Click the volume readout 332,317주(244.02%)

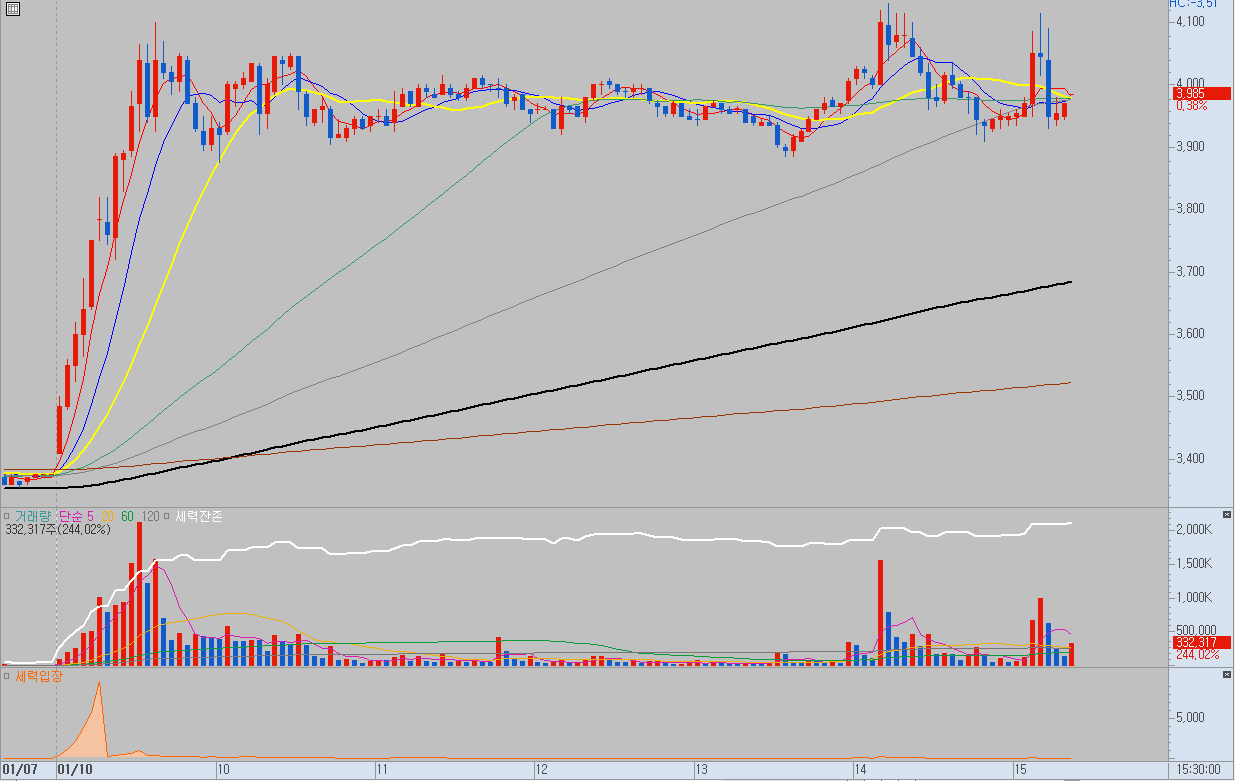[57, 529]
